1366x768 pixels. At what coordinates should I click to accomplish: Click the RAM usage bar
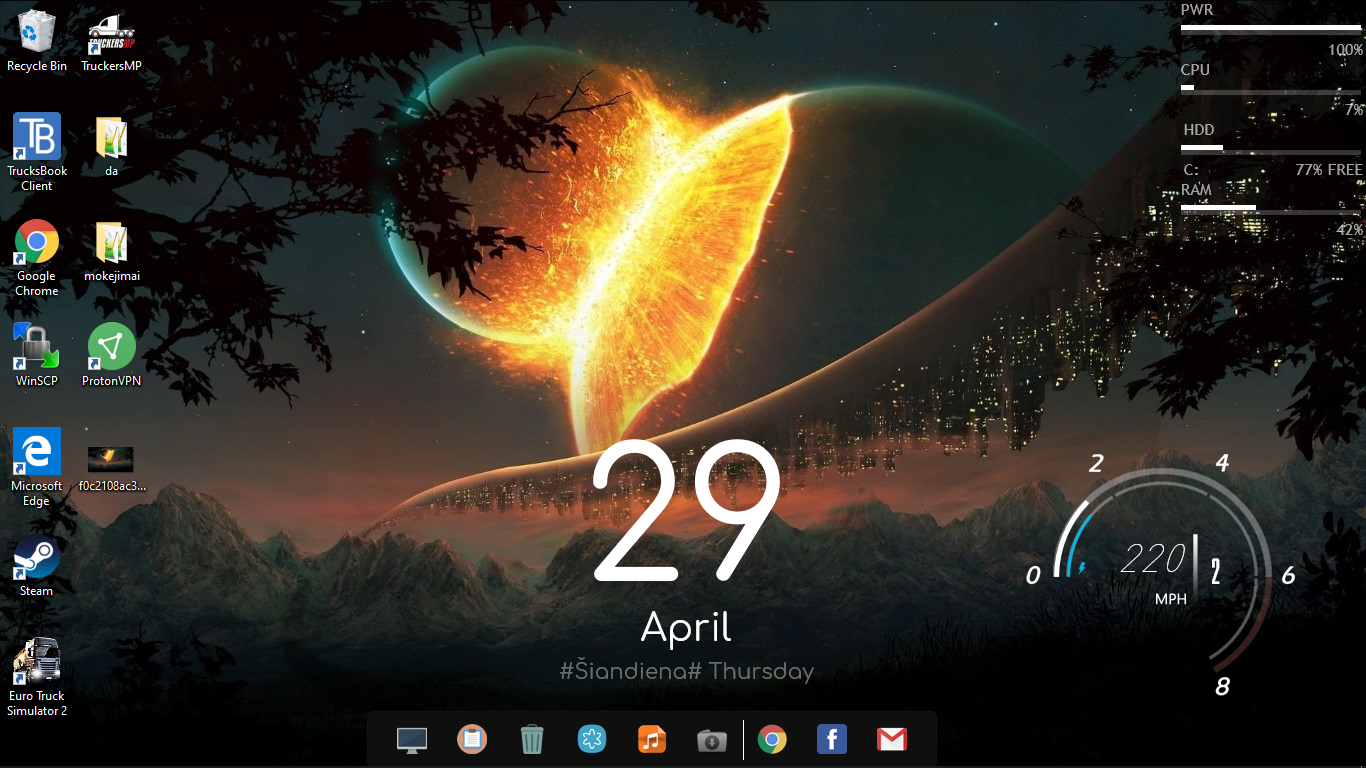coord(1271,208)
